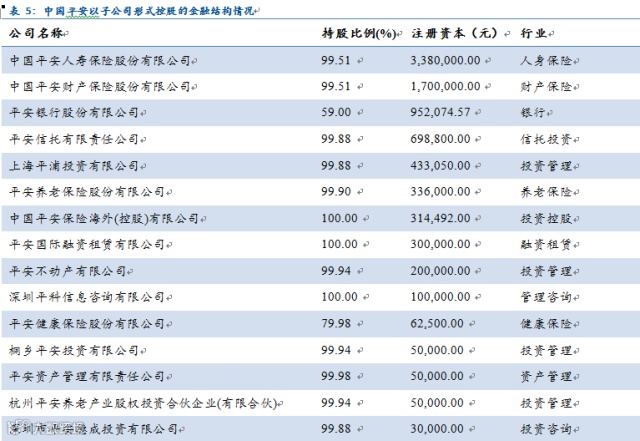Click shareholding 100.00 for 深圳平科信息咨询

[340, 296]
